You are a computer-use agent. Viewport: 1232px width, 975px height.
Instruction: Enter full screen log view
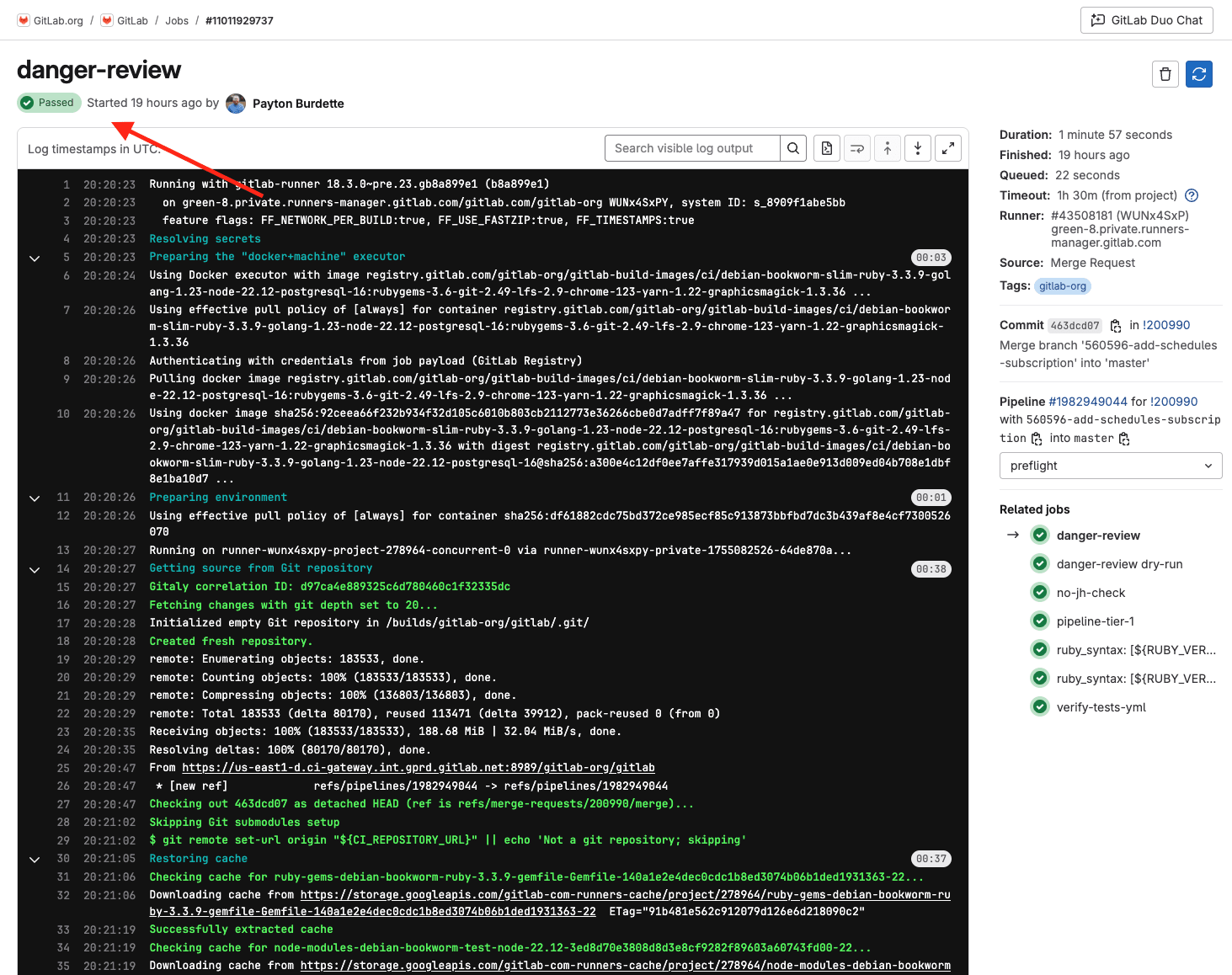click(948, 148)
